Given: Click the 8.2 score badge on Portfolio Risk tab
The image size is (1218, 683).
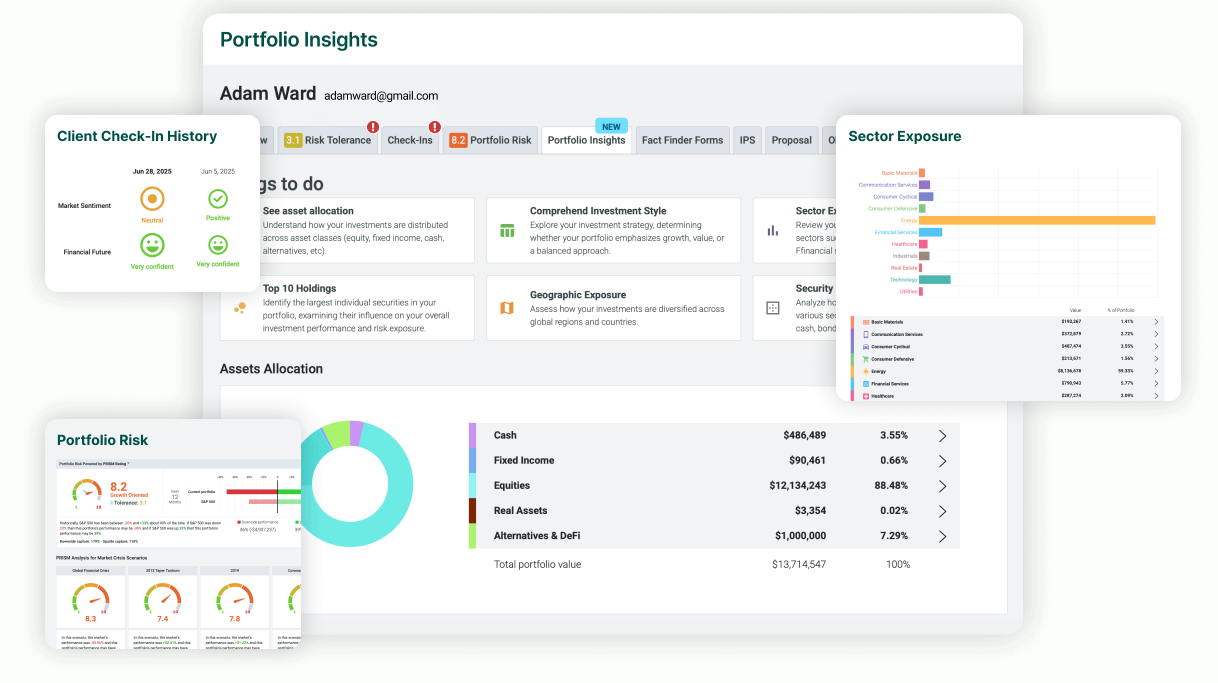Looking at the screenshot, I should tap(458, 140).
